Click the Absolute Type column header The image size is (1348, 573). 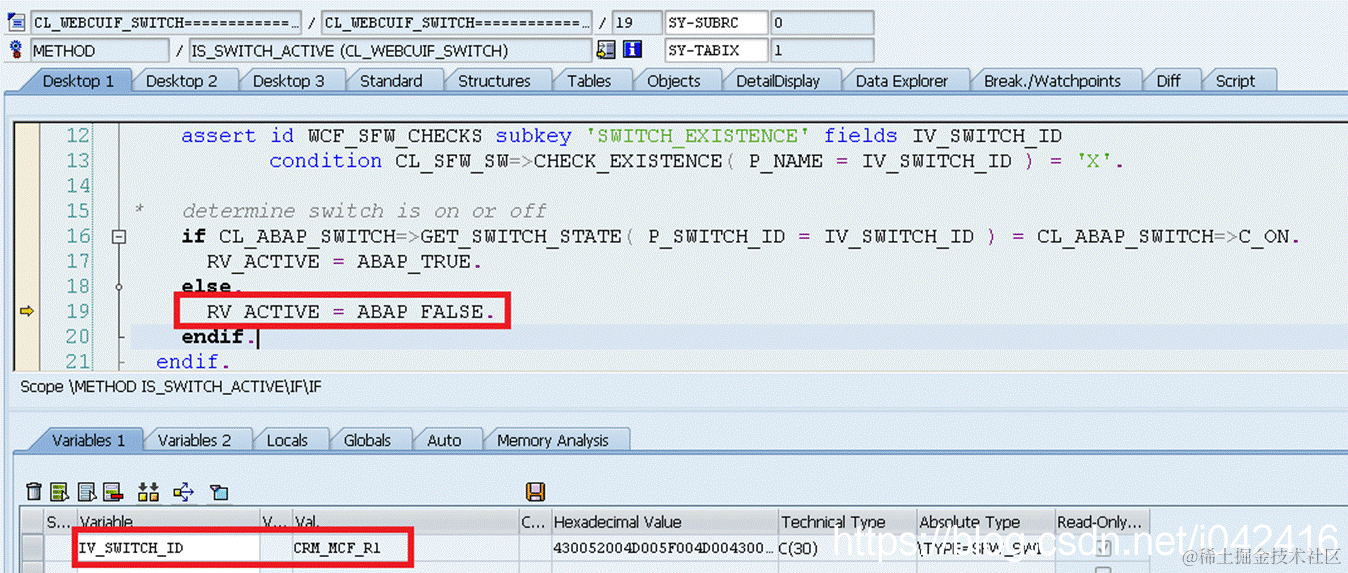985,522
